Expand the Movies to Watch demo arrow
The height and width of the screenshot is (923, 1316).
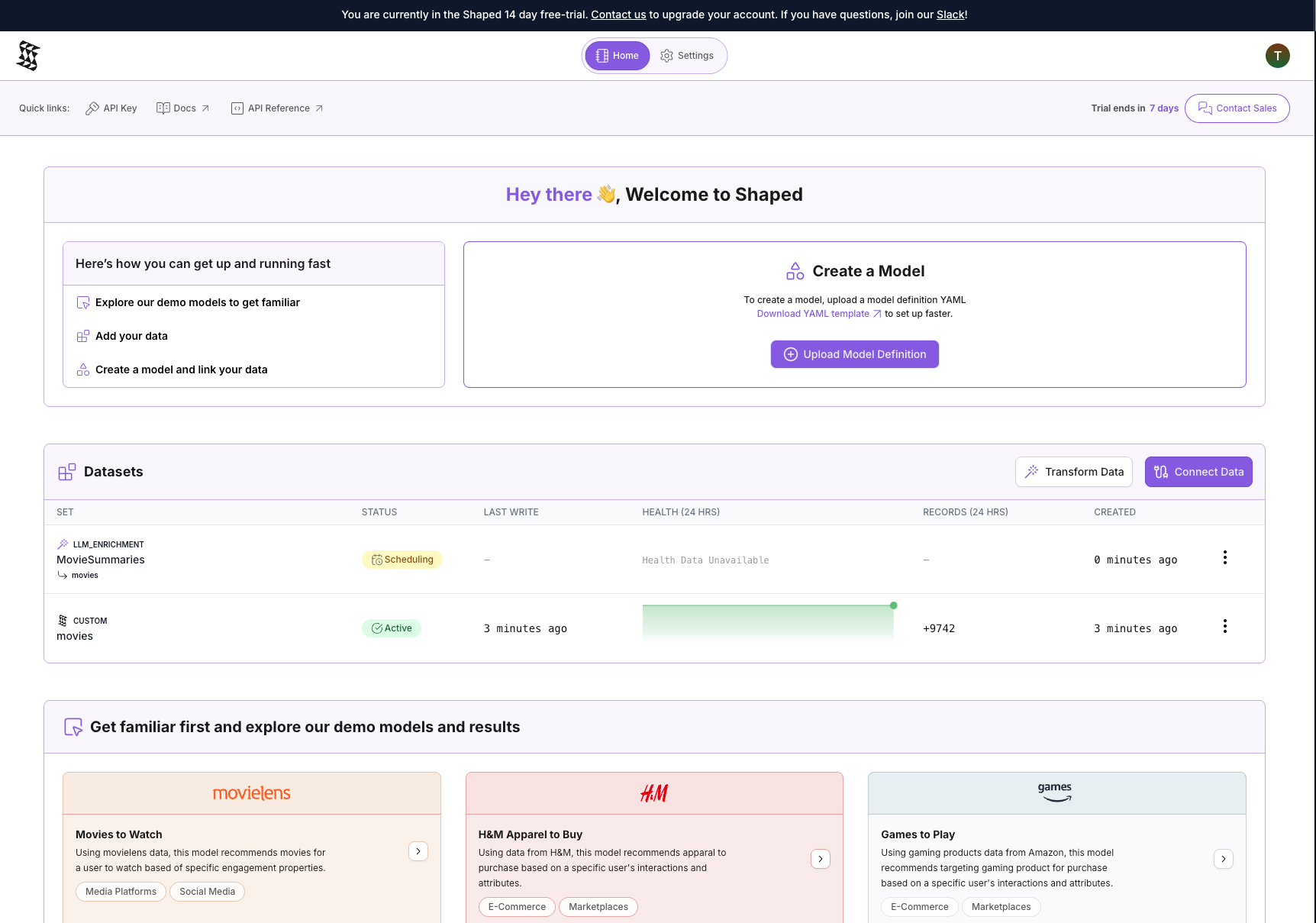coord(418,851)
